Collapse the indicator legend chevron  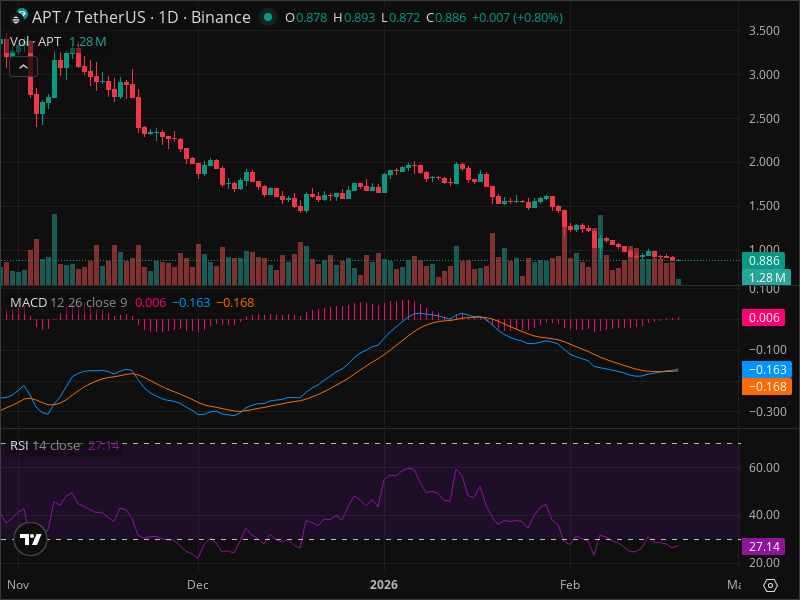[x=23, y=67]
